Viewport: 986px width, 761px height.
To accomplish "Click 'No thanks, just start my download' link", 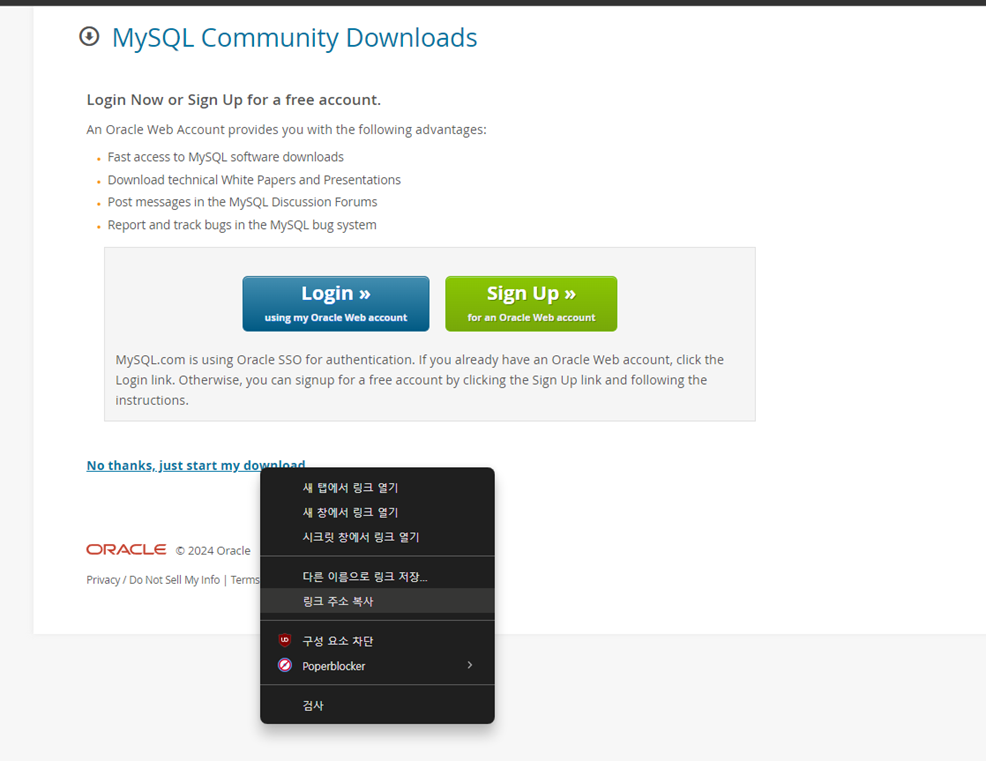I will click(196, 465).
